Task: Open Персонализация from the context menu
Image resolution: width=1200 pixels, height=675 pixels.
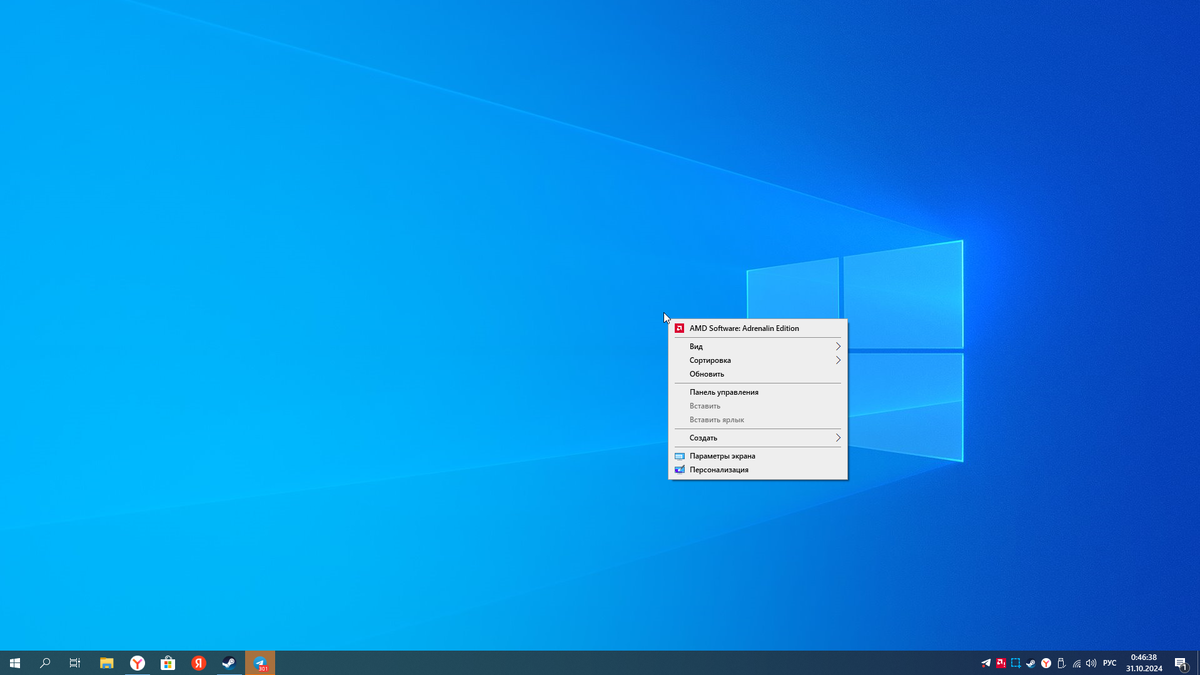Action: 758,470
